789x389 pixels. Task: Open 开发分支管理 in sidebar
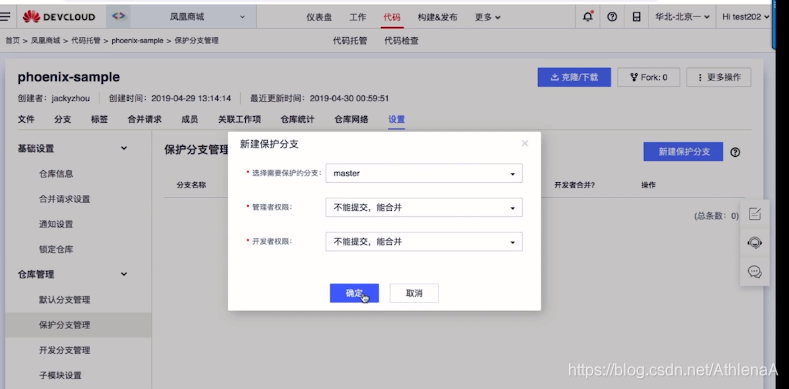pyautogui.click(x=64, y=350)
